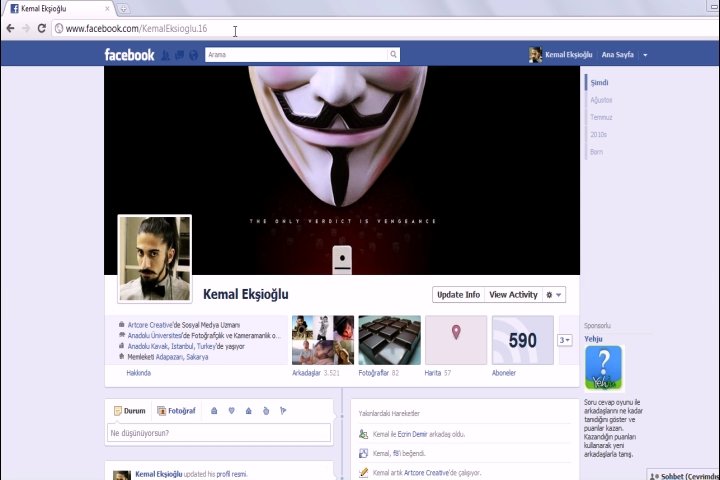
Task: Open Artcore Creative in recent activity
Action: [426, 473]
